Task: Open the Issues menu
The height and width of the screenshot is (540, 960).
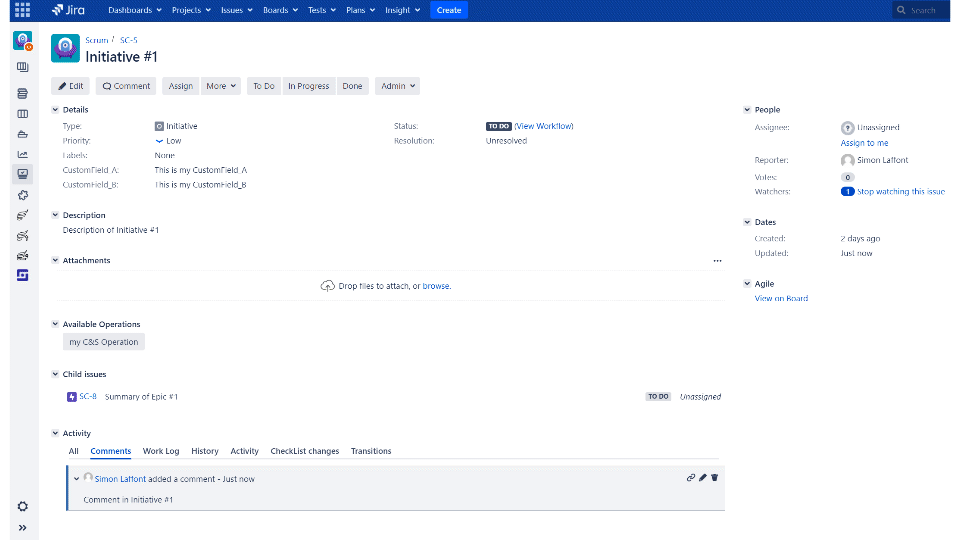Action: (x=236, y=10)
